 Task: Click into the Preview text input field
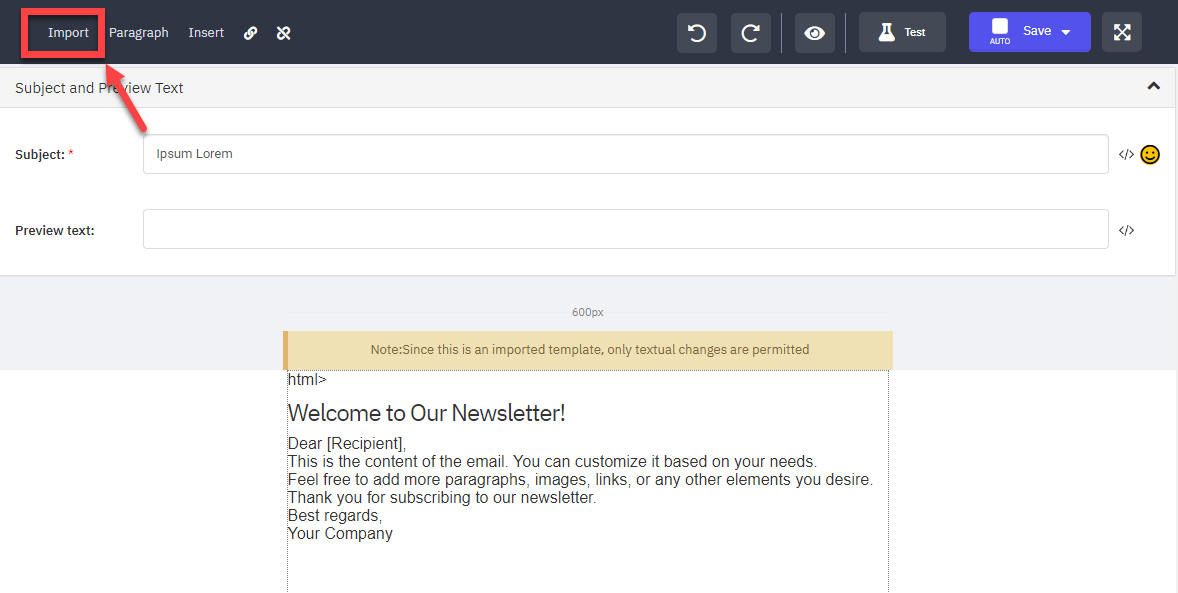[625, 229]
